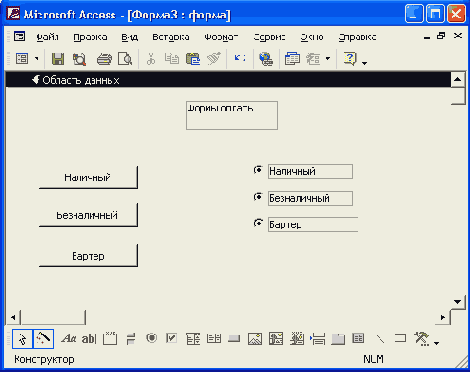Click the Help question mark icon

[350, 59]
